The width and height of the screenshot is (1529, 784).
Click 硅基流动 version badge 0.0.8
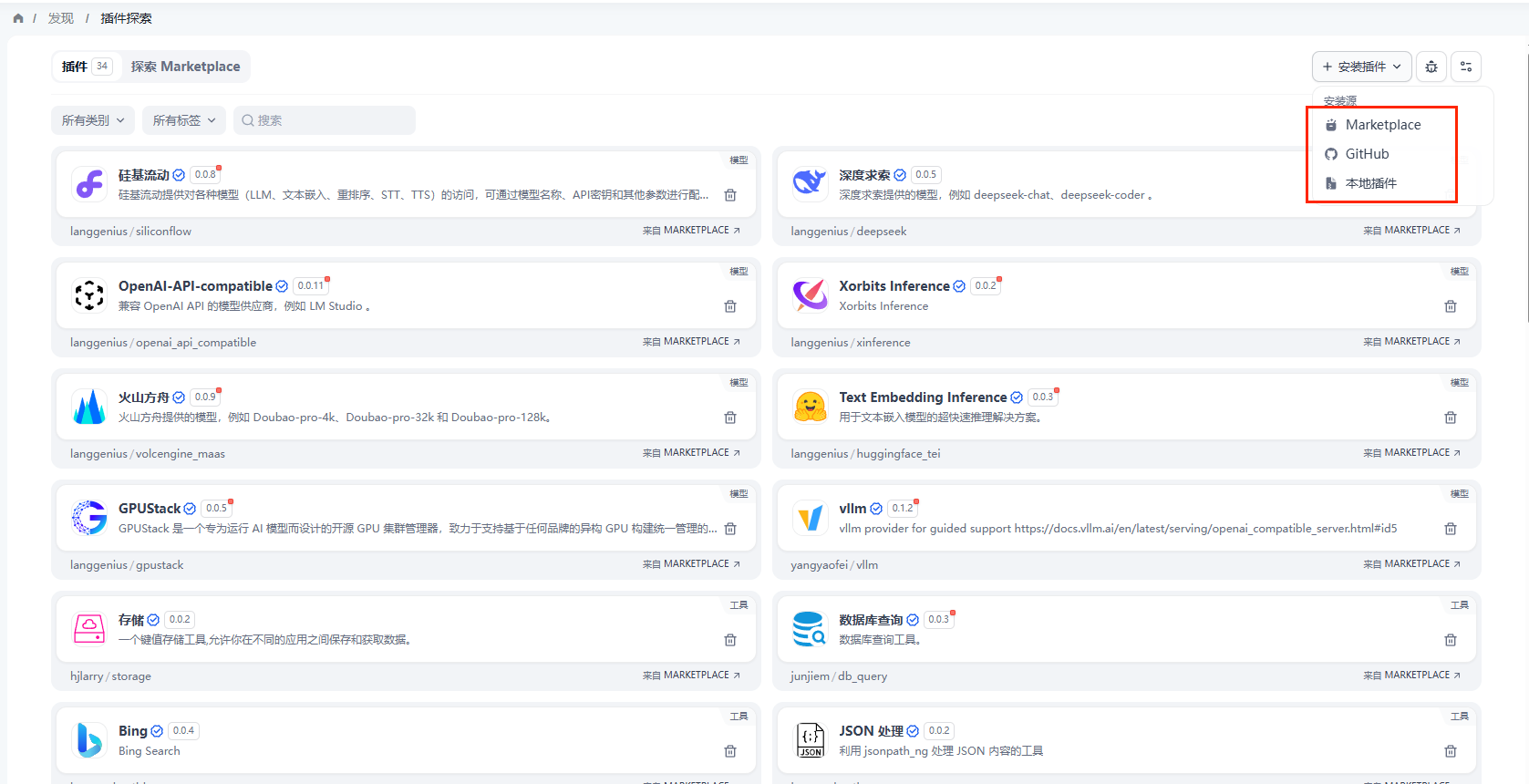click(x=205, y=174)
